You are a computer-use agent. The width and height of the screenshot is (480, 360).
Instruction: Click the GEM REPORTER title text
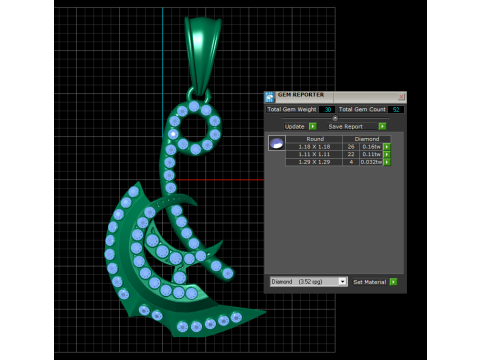point(301,95)
